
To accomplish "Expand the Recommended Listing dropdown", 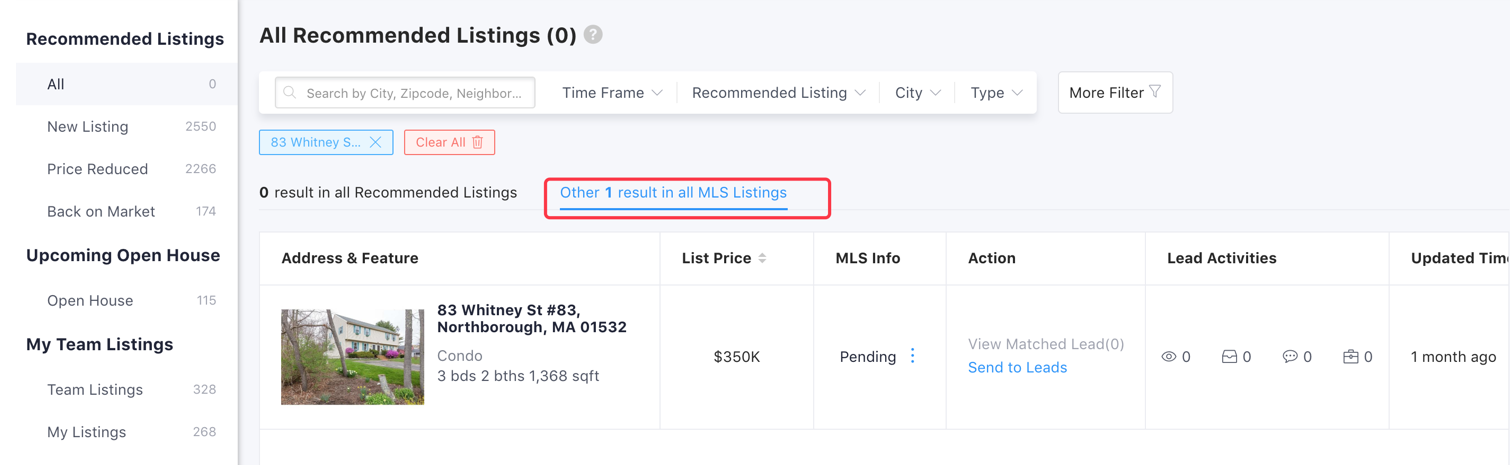I will click(x=778, y=93).
